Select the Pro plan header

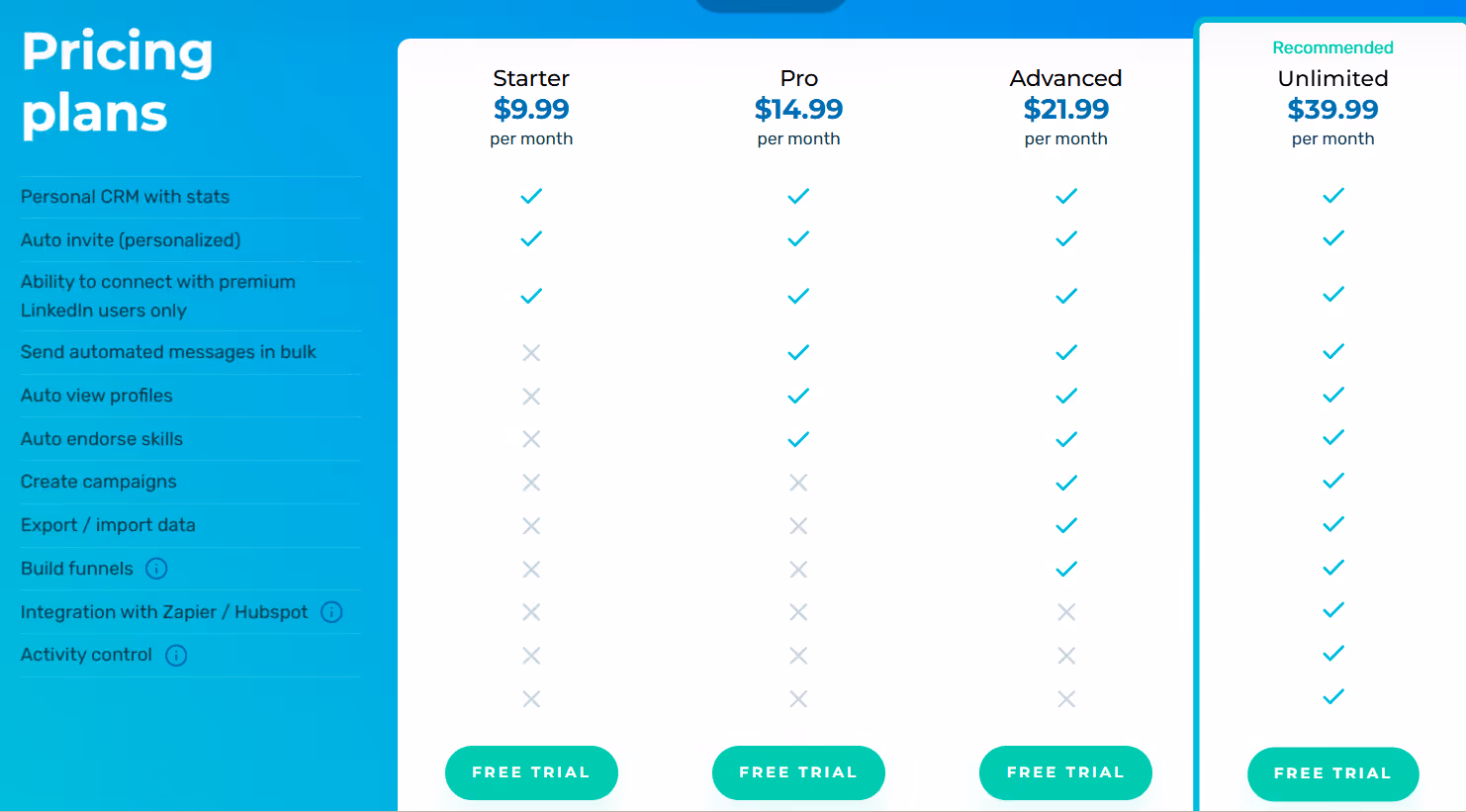click(798, 78)
